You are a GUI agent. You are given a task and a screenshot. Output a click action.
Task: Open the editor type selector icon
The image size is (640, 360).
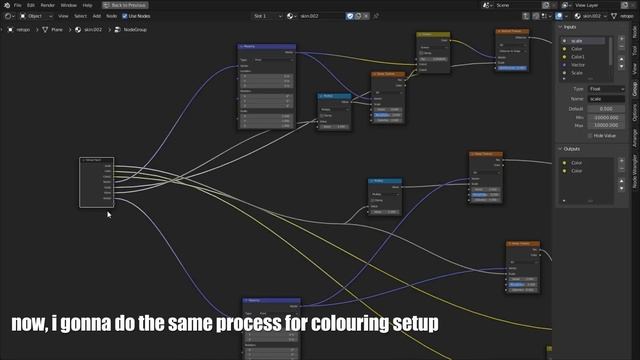9,16
